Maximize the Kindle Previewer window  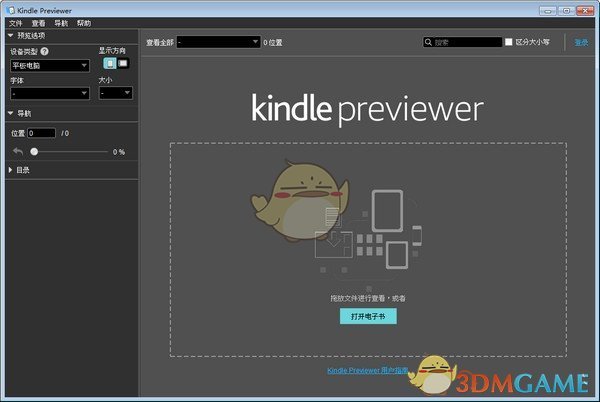(566, 11)
